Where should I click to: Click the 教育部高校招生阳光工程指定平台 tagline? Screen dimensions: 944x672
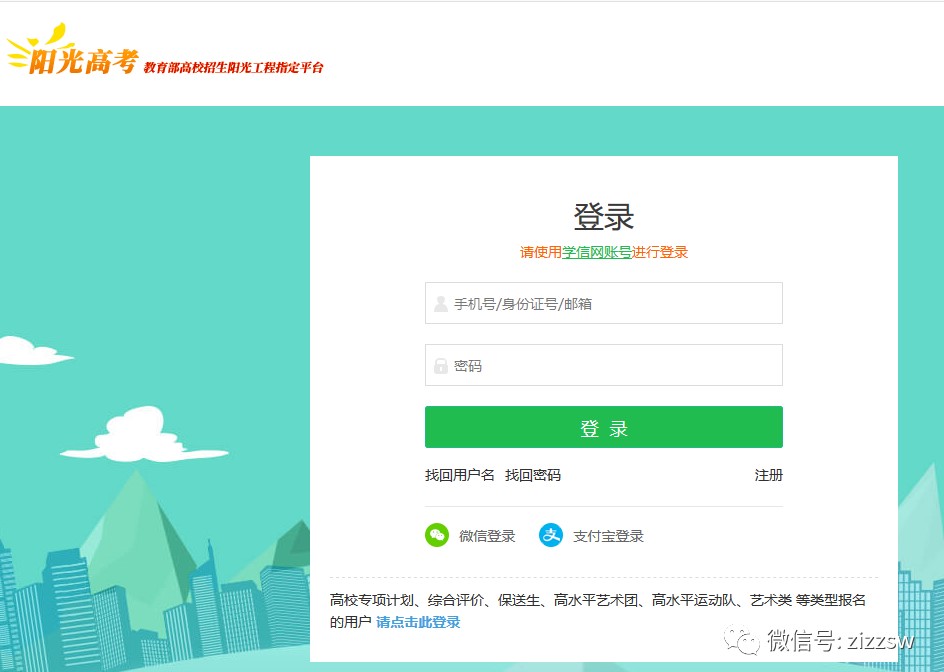point(233,68)
